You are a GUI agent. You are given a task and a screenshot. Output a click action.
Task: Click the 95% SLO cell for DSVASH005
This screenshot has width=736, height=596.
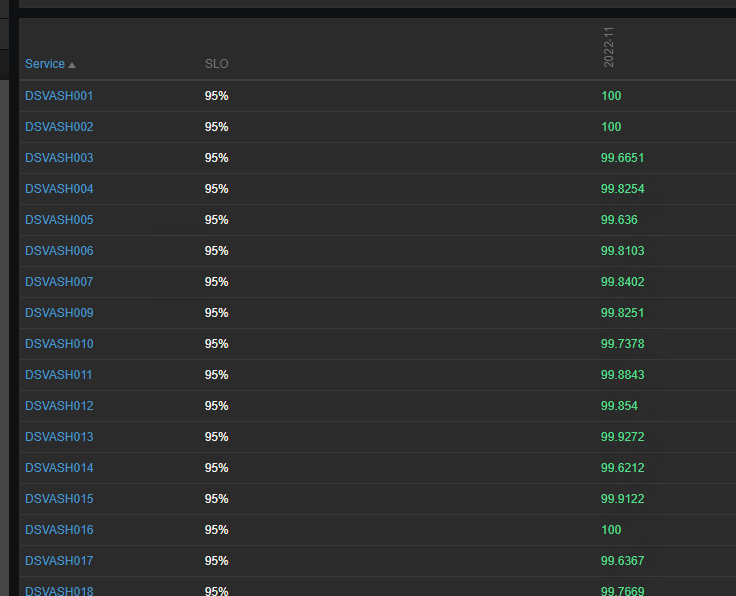point(216,220)
